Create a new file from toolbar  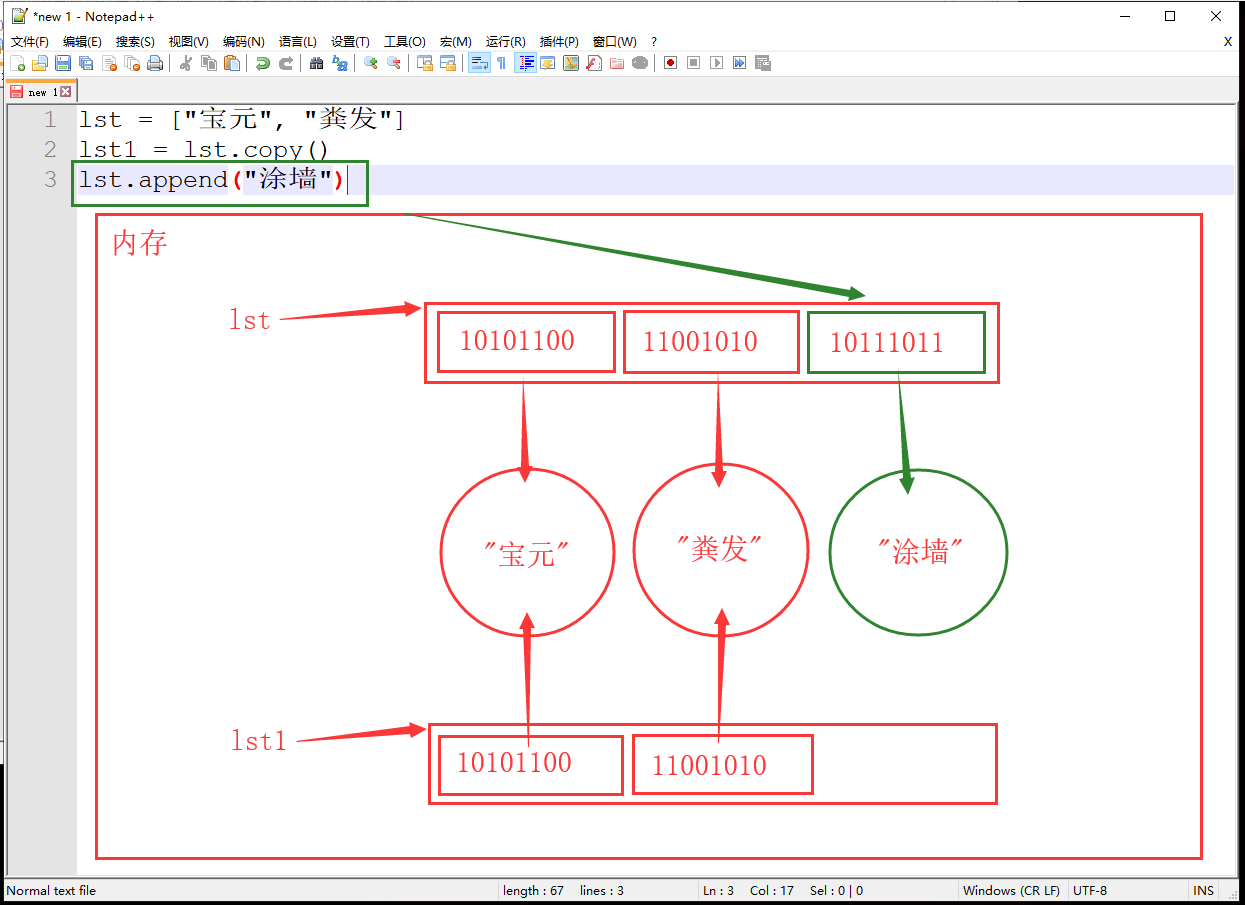pos(17,63)
